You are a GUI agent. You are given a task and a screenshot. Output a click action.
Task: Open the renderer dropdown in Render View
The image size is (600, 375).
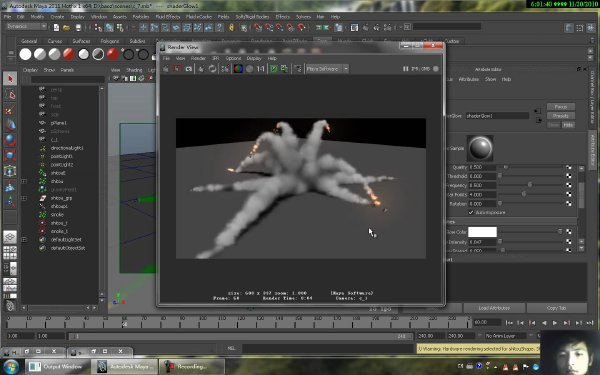[327, 69]
